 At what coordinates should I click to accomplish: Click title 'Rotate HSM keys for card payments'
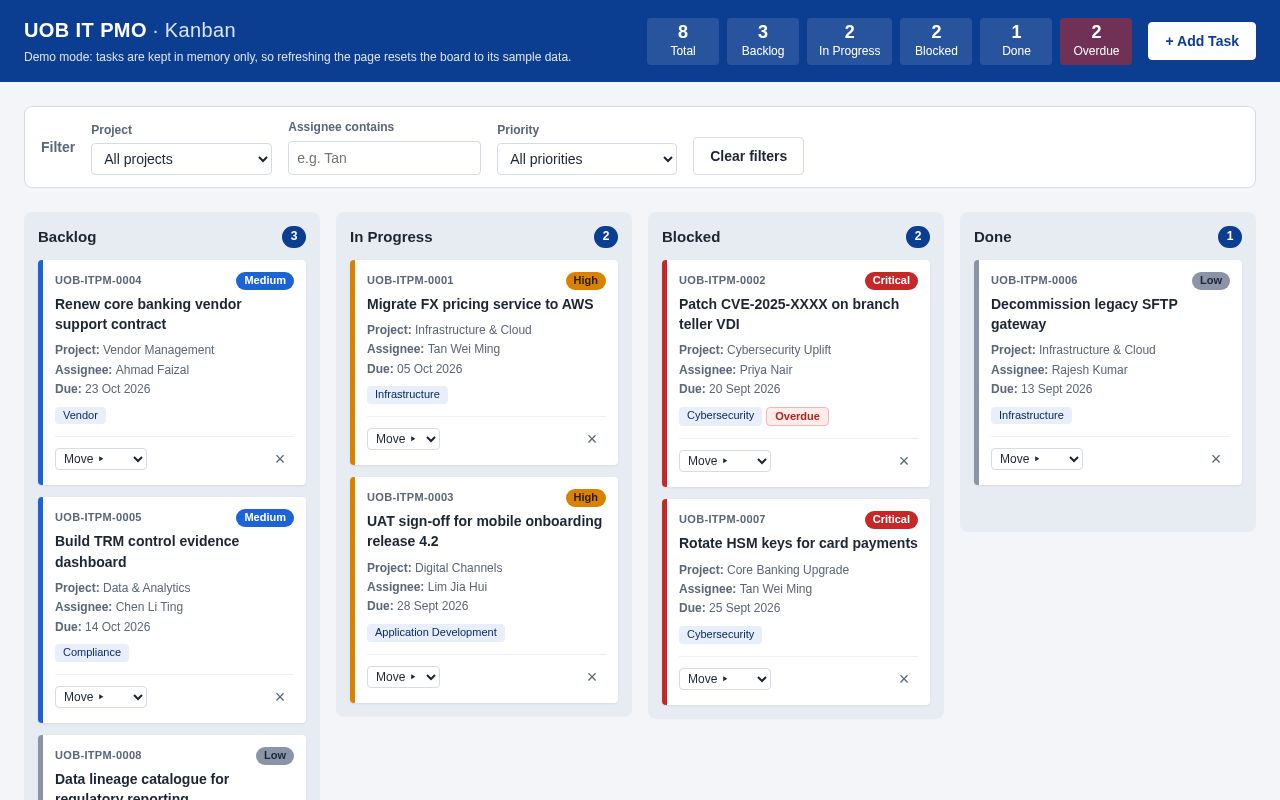tap(798, 543)
